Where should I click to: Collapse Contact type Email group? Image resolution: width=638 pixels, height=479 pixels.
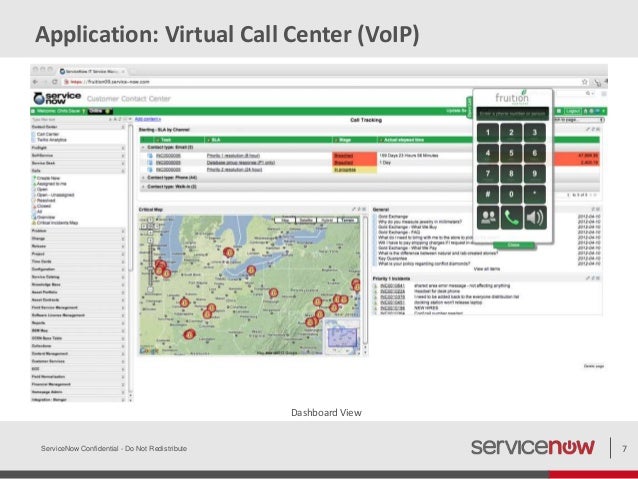[x=144, y=147]
